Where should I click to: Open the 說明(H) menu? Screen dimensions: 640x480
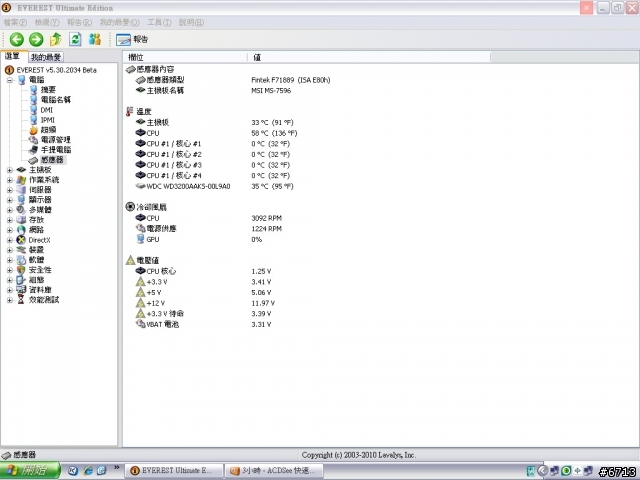pos(191,22)
